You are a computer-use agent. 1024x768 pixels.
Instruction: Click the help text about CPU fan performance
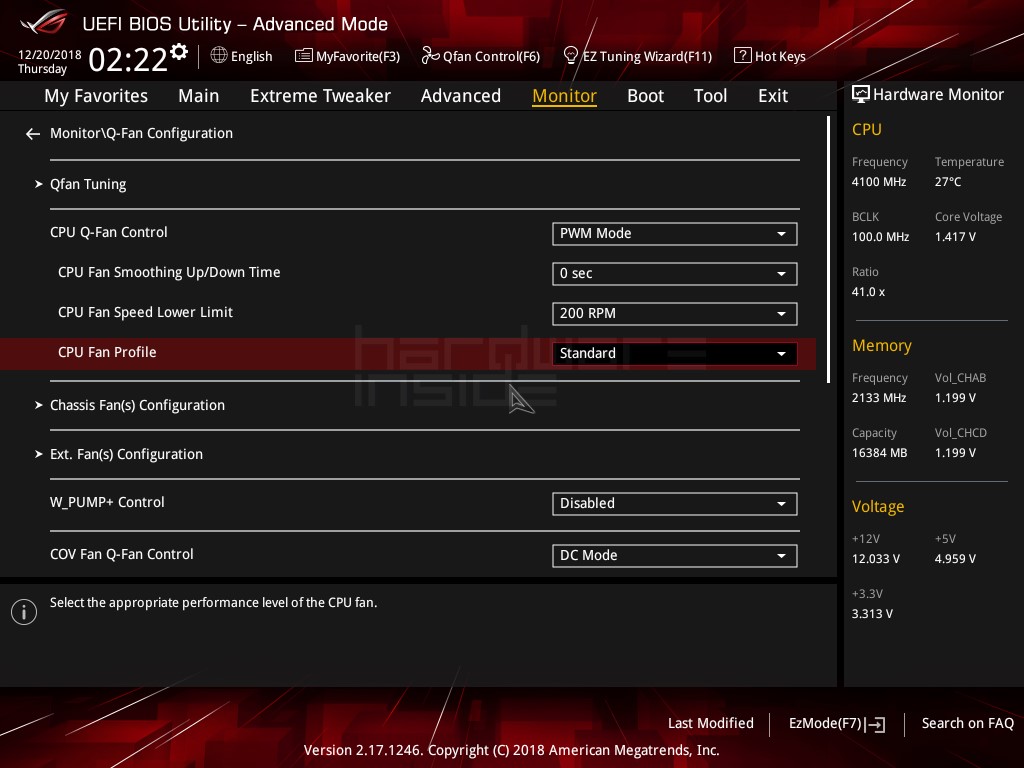coord(214,603)
